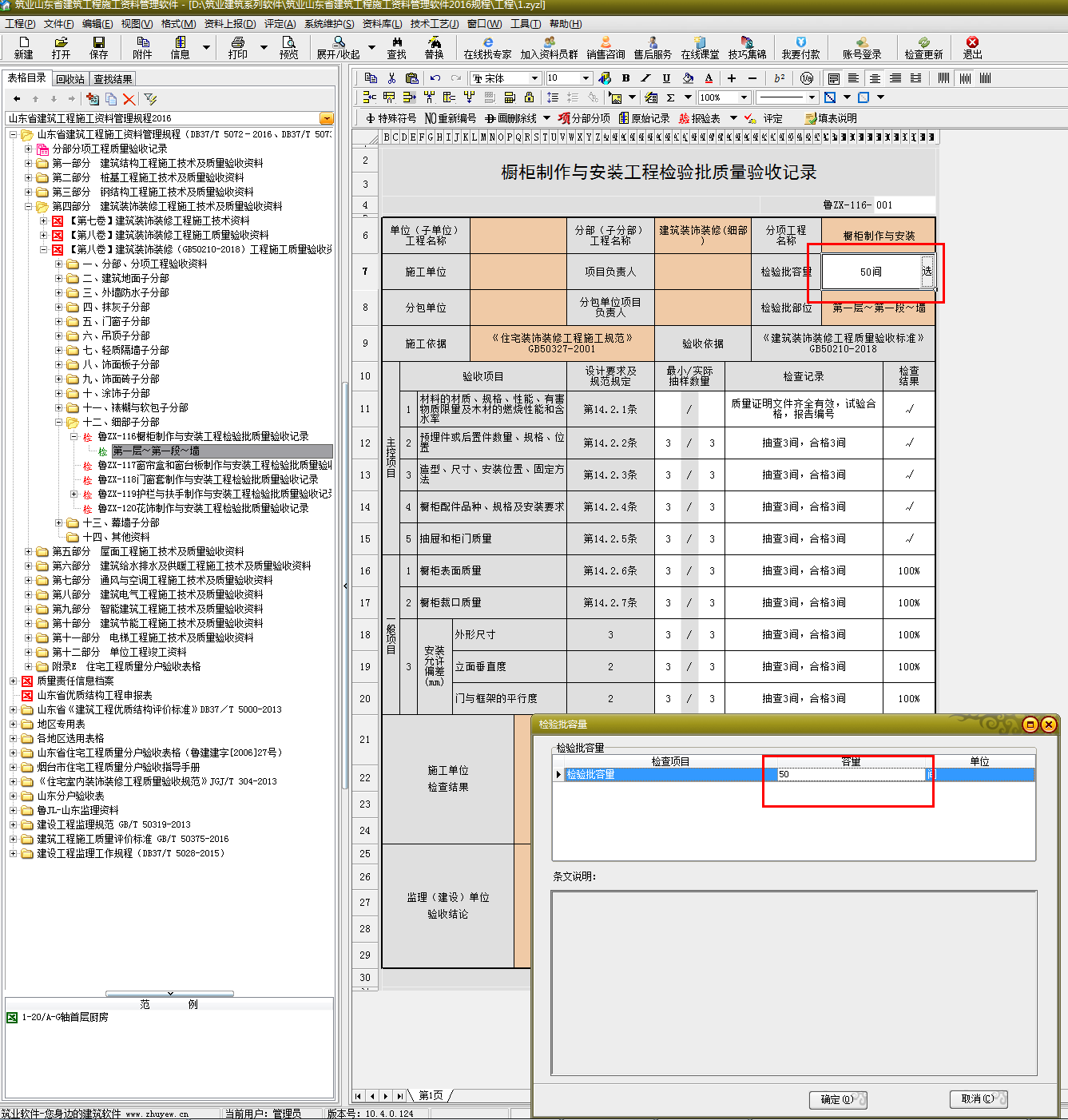Expand 第一部分 建筑结构工程 tree node

tap(28, 163)
